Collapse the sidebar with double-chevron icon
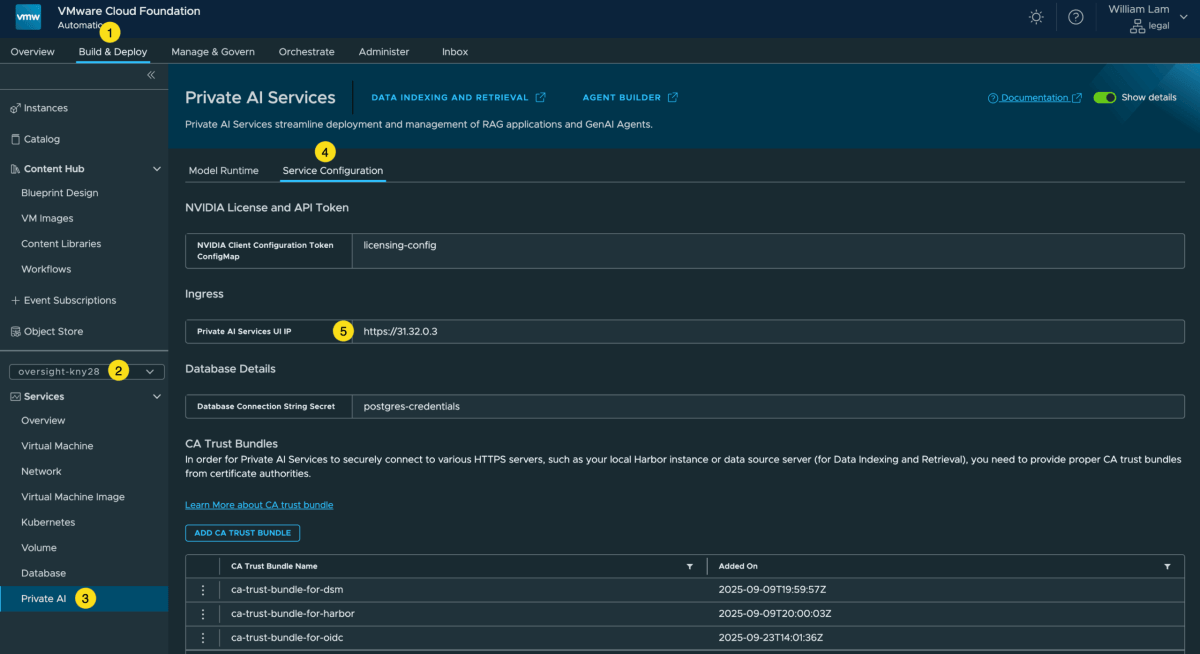 point(151,75)
